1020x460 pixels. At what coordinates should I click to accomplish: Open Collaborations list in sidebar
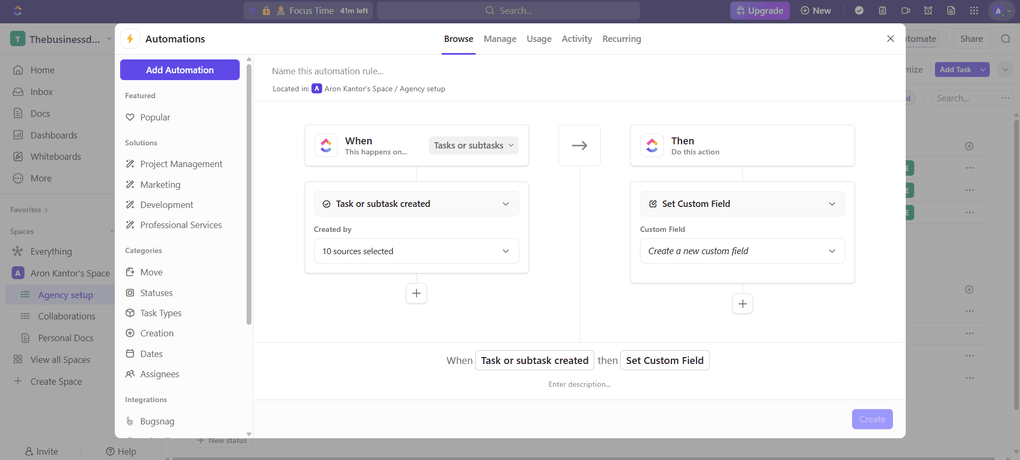(66, 316)
